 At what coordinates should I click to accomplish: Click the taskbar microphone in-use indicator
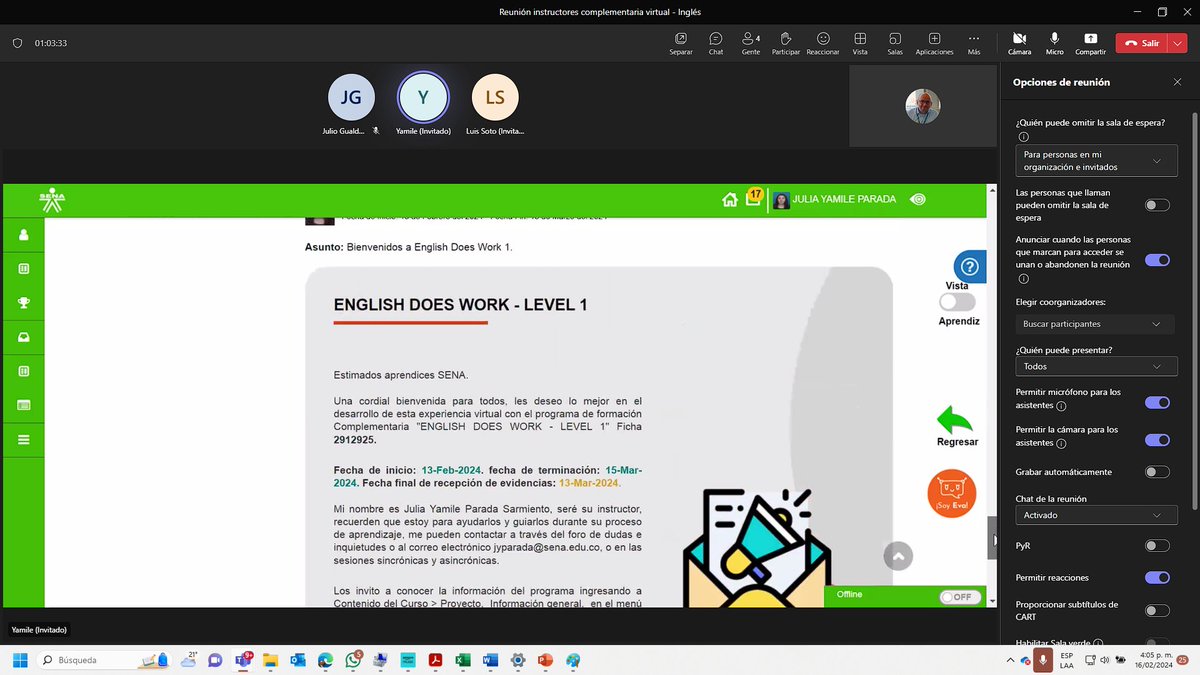1043,660
